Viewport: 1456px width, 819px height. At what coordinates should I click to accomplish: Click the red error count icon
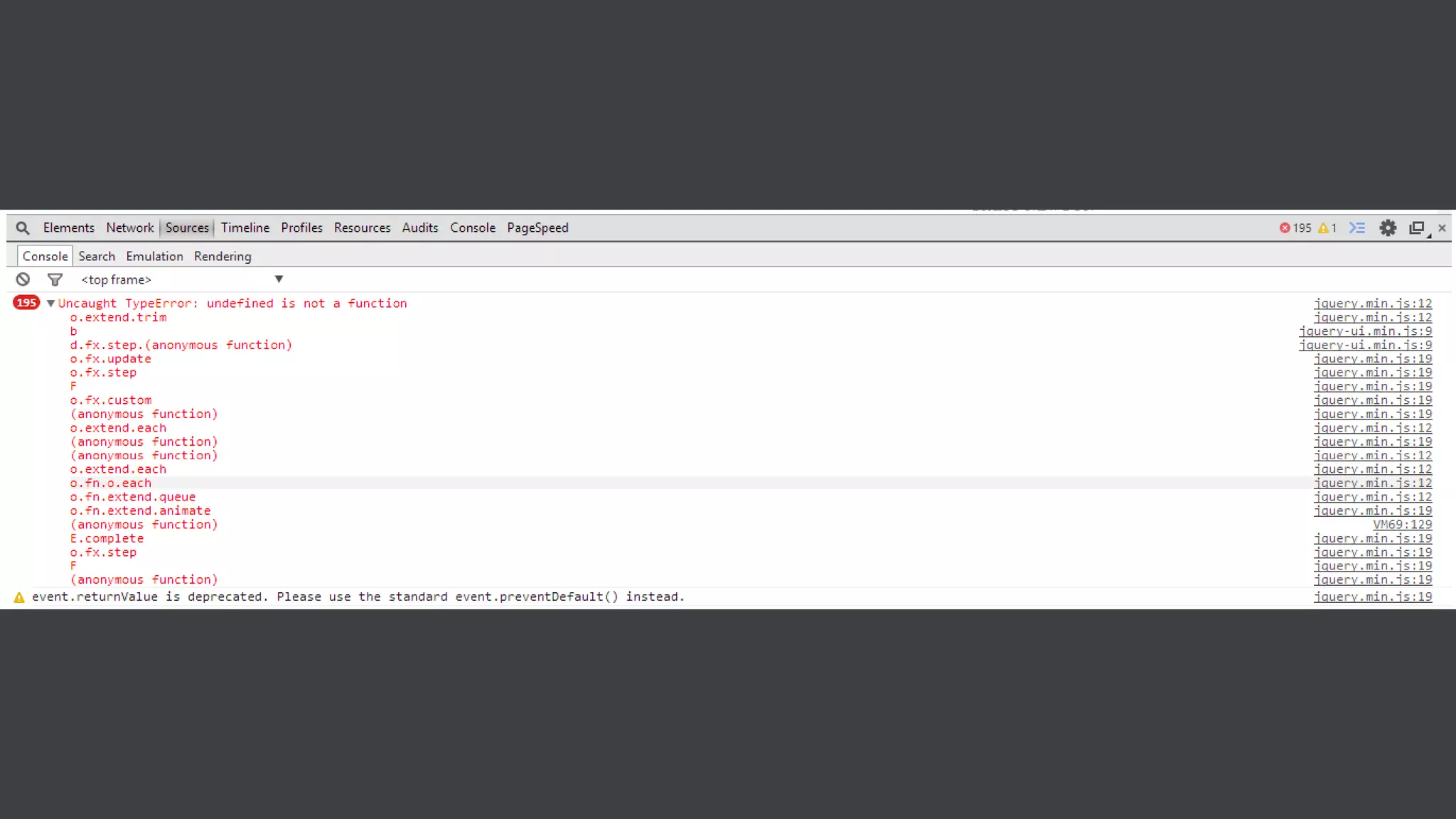coord(1285,228)
